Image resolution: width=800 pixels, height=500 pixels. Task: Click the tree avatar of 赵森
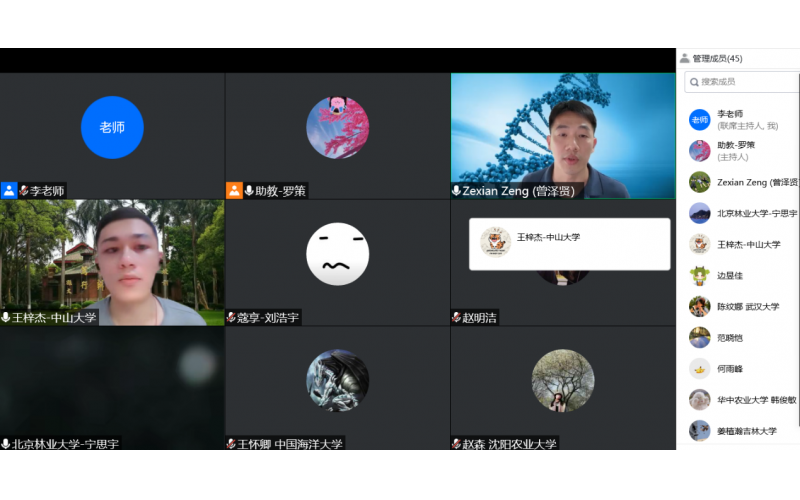pyautogui.click(x=563, y=380)
